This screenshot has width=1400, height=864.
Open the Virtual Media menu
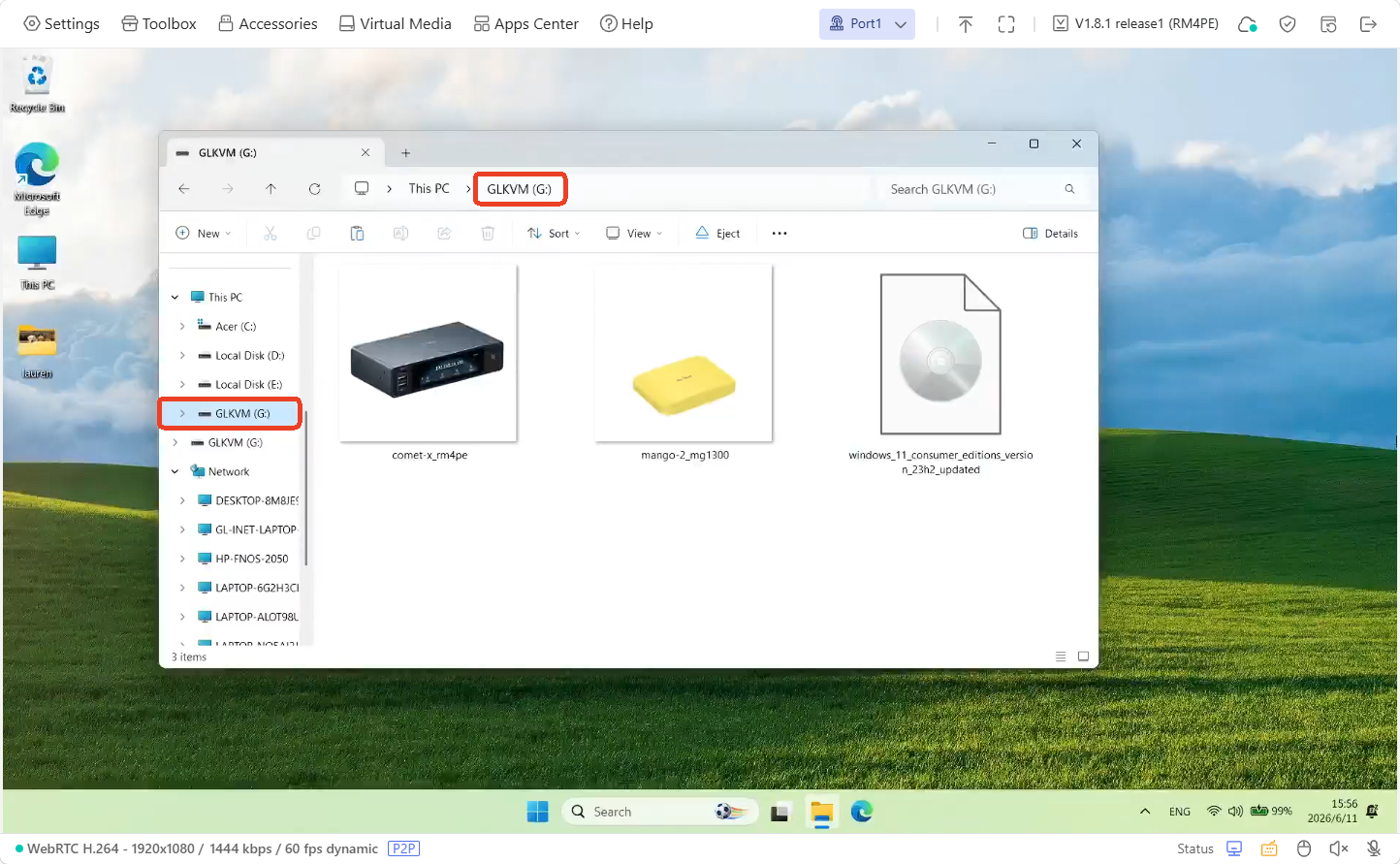point(395,23)
